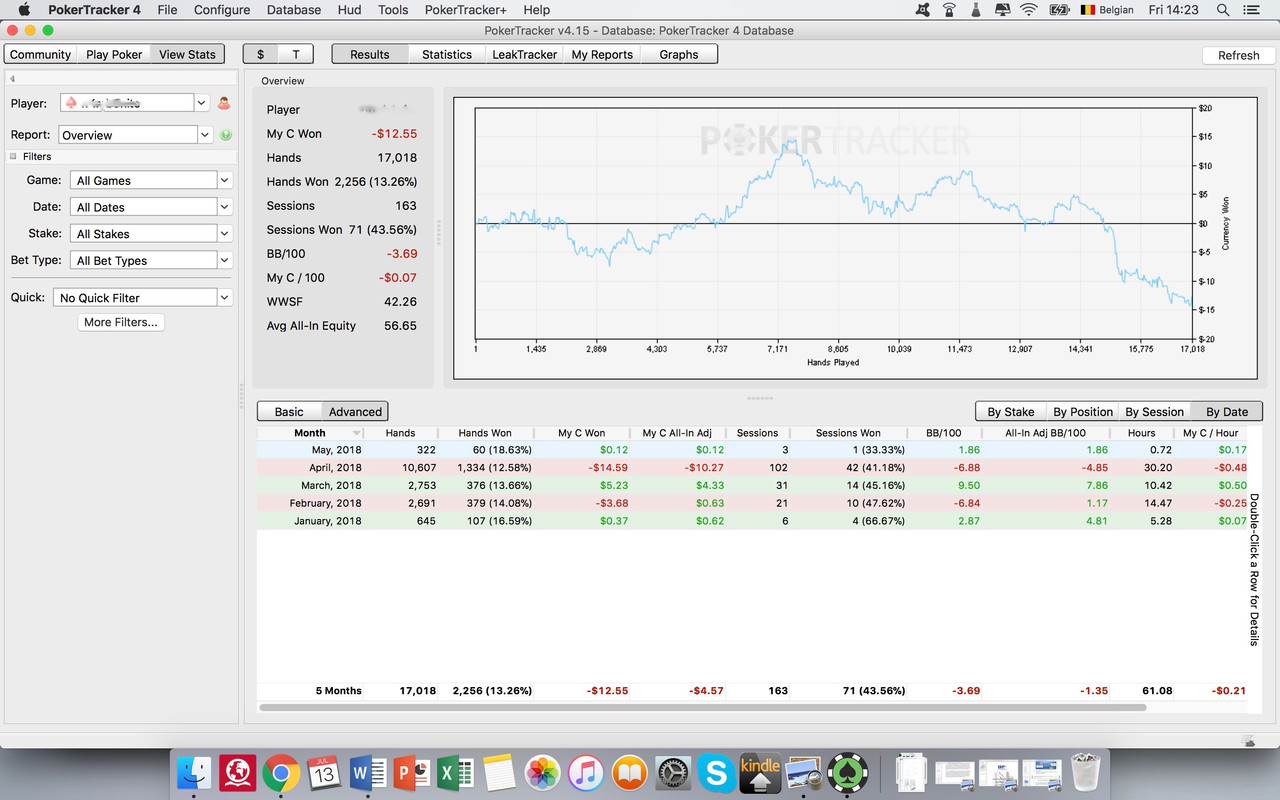The height and width of the screenshot is (800, 1280).
Task: Switch to the LeakTracker tab
Action: 524,54
